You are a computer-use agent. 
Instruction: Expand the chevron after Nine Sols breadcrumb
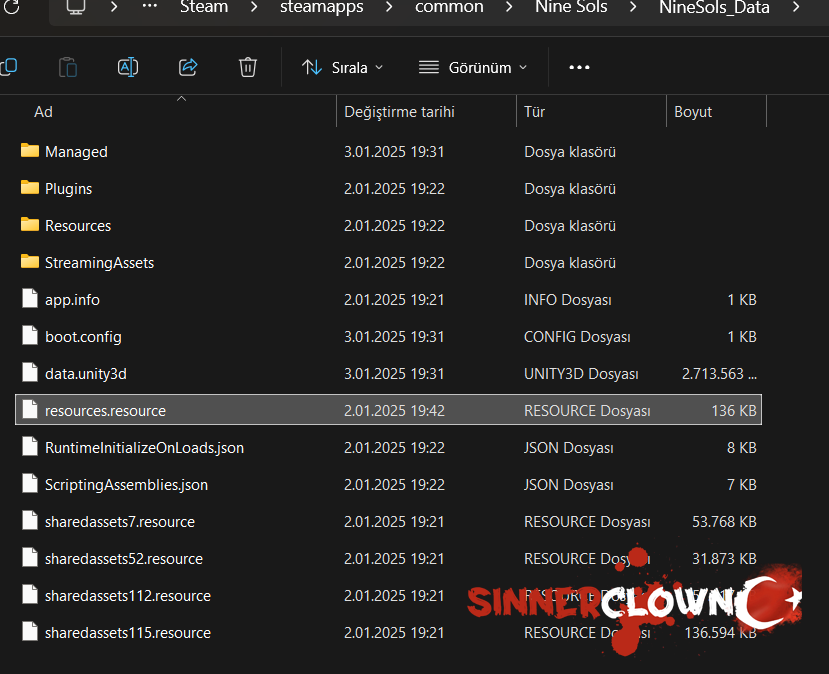point(633,7)
